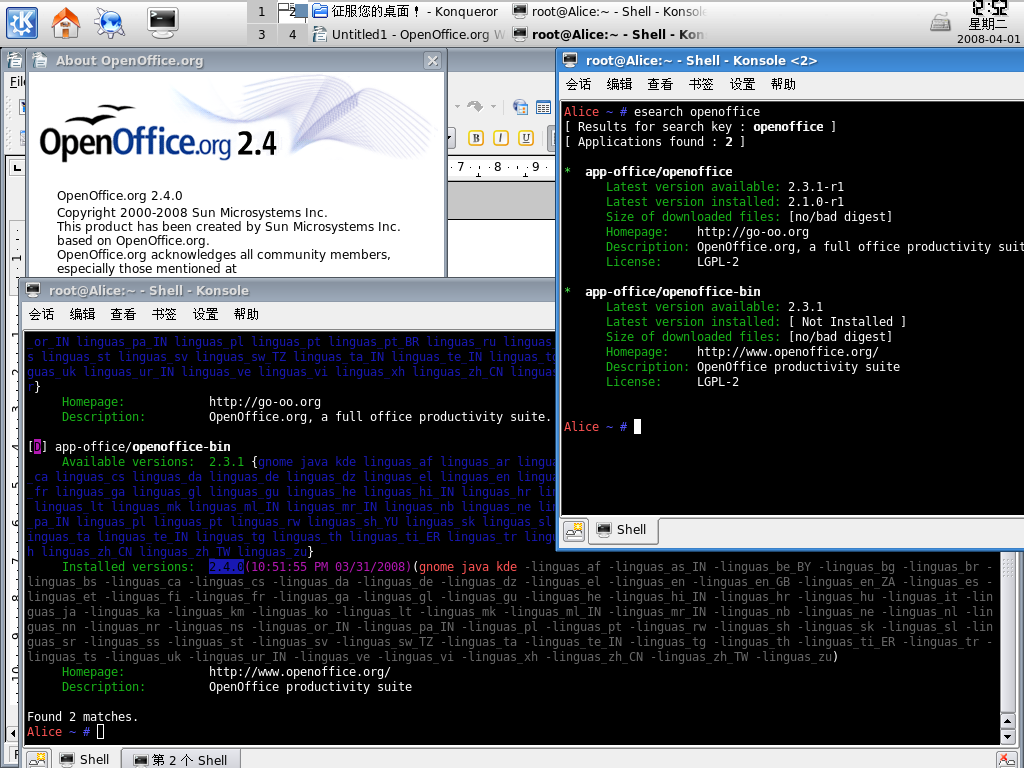Open 会话 menu in lower Konsole window
The image size is (1024, 768).
pos(41,314)
